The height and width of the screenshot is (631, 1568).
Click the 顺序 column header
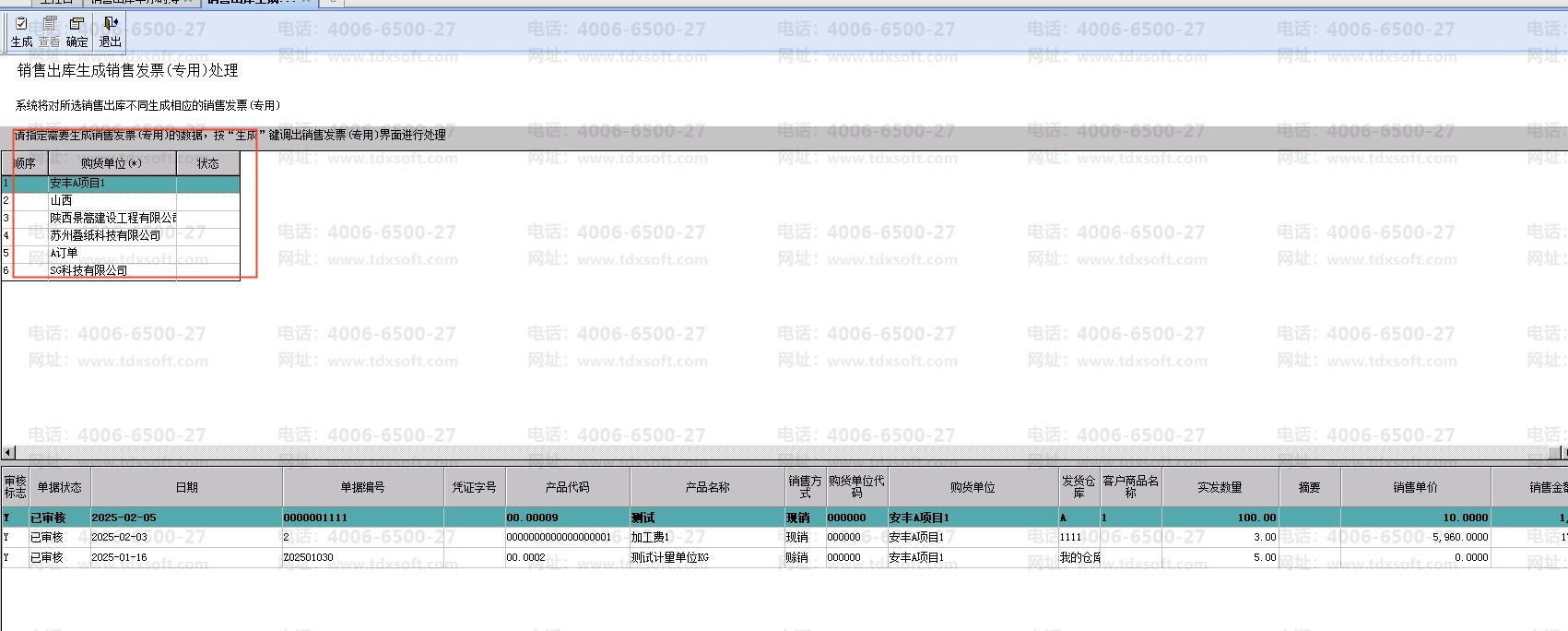25,163
